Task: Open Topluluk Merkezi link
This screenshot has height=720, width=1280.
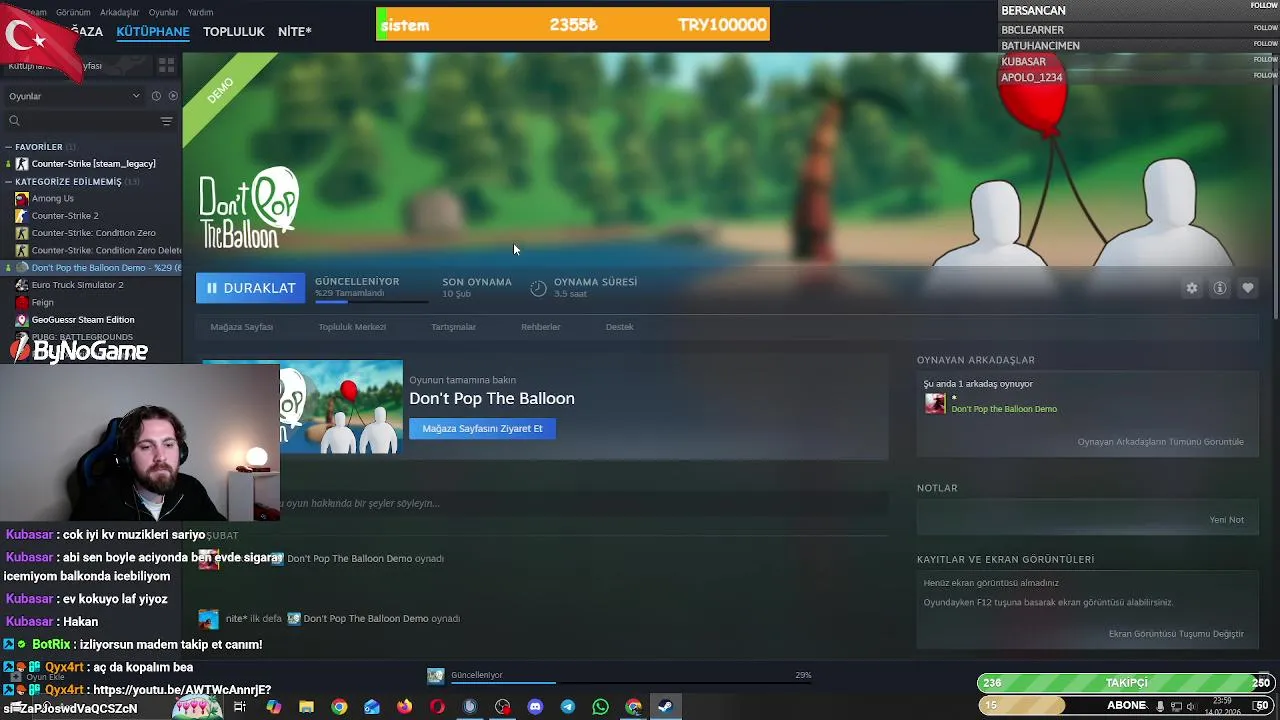Action: coord(352,327)
